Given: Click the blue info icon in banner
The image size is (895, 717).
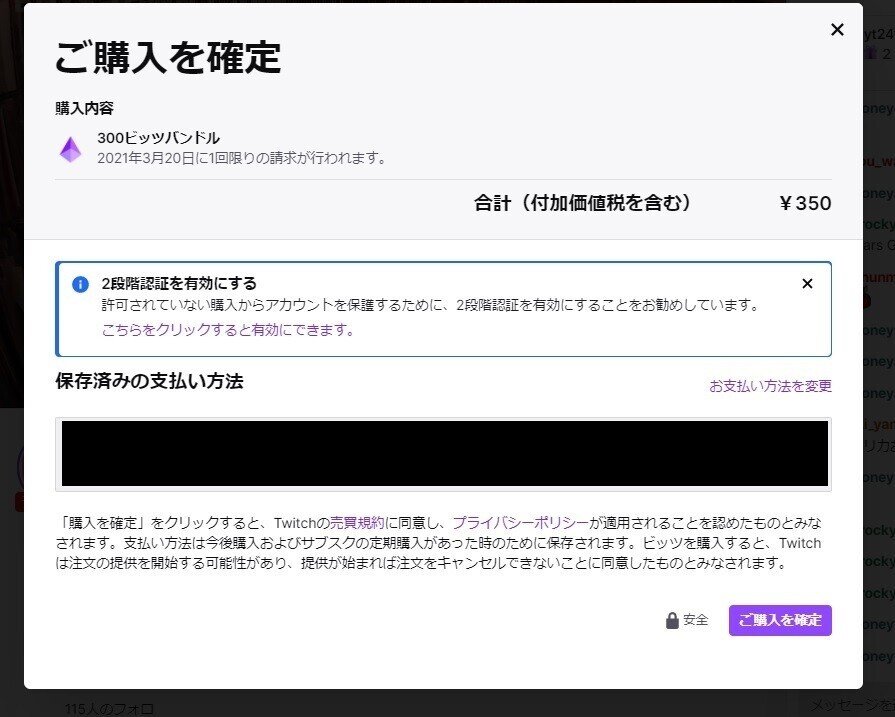Looking at the screenshot, I should click(x=80, y=284).
